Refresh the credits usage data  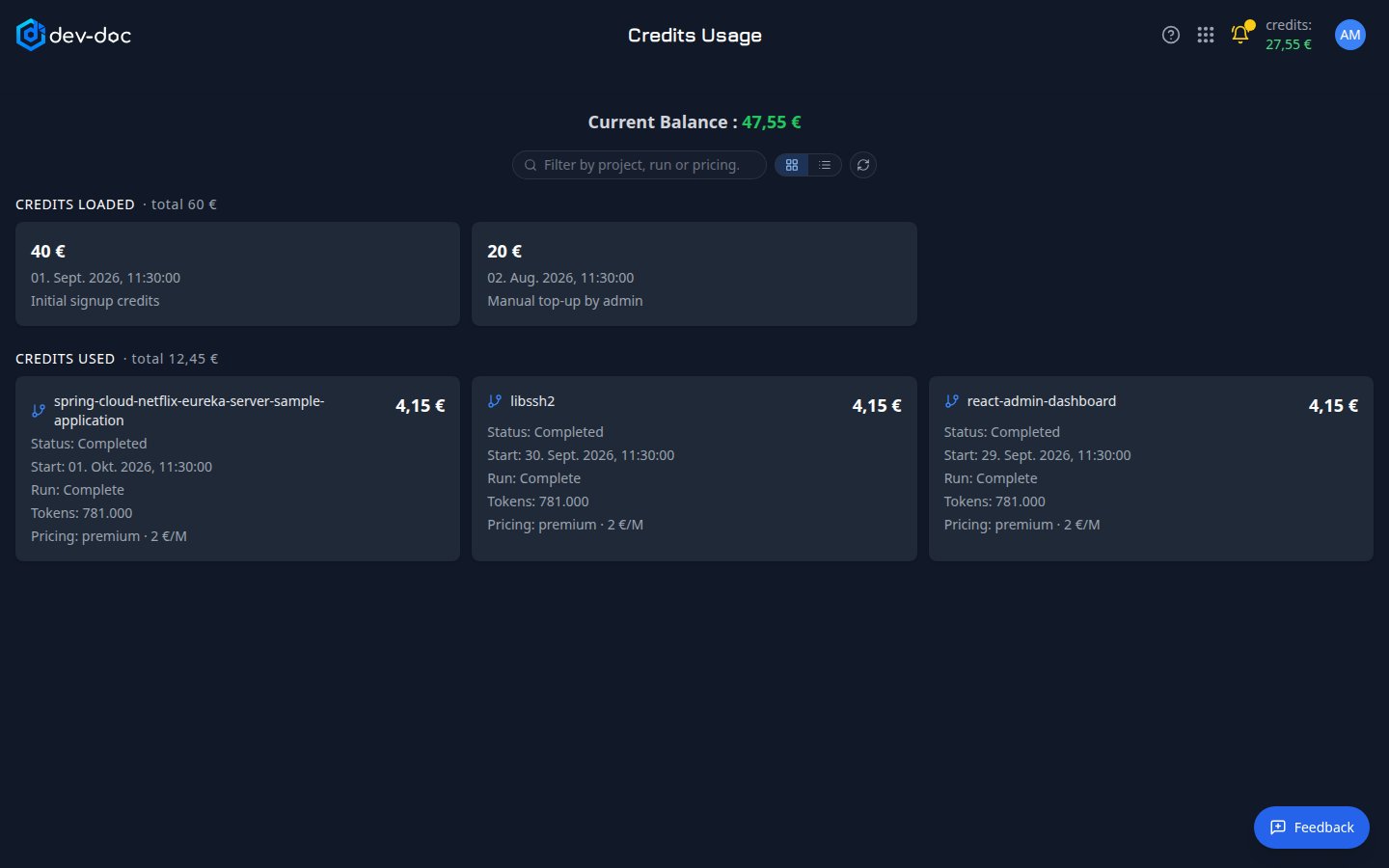point(863,165)
